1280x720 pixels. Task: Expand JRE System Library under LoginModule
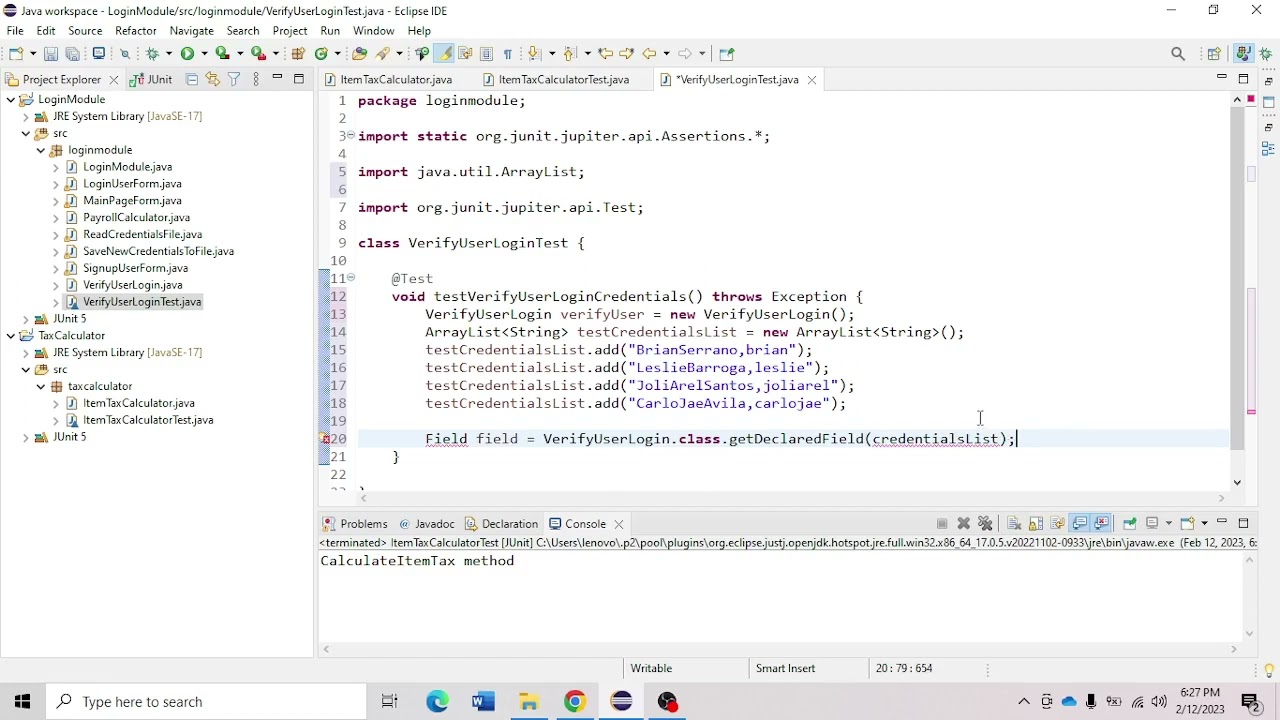(26, 117)
